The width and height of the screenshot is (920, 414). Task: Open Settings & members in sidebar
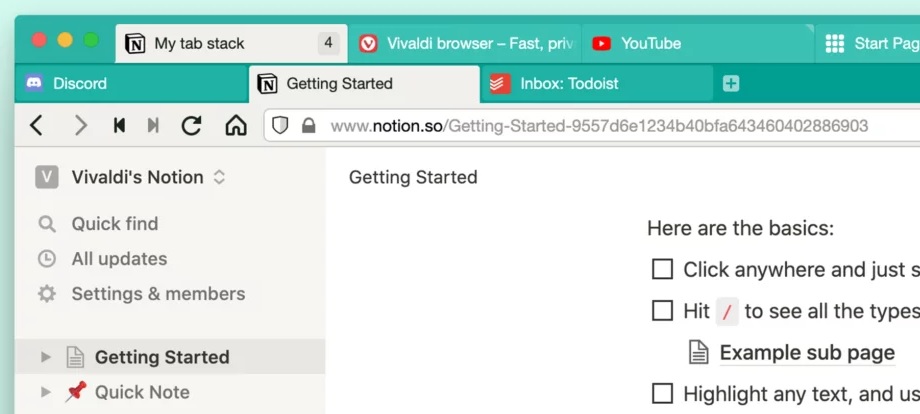[x=157, y=294]
